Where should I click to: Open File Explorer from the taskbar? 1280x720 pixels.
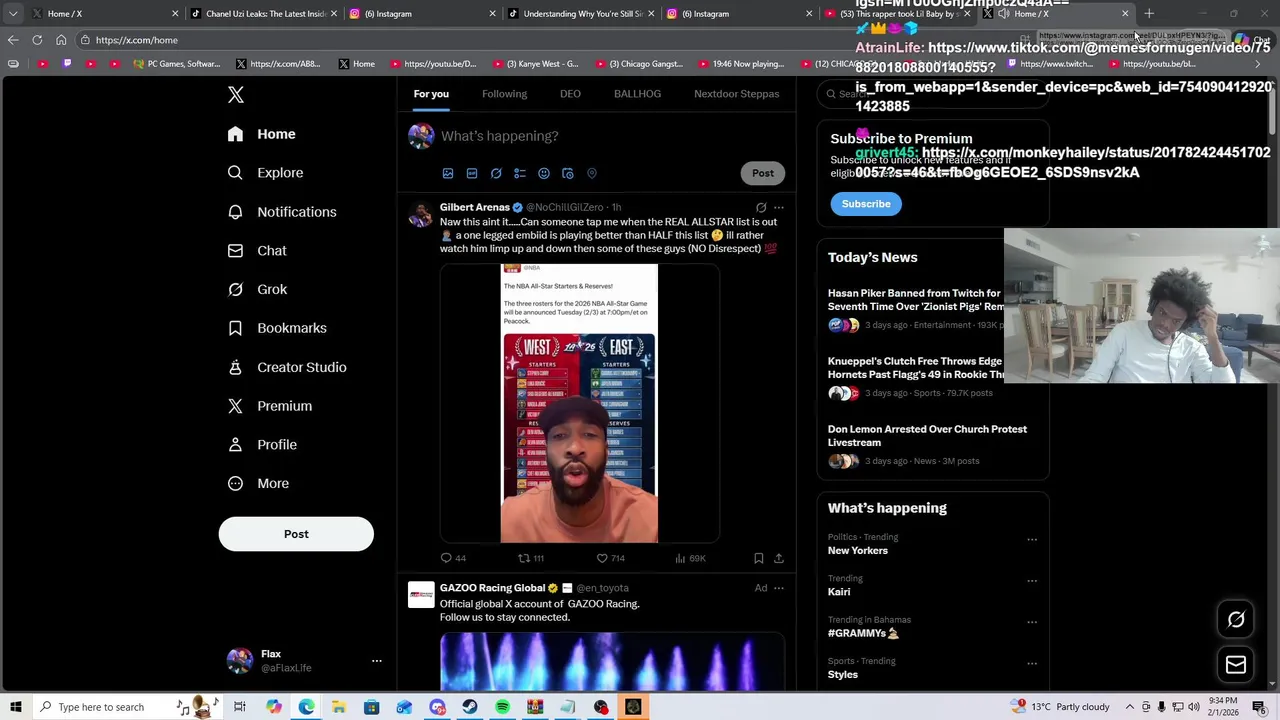pos(339,707)
